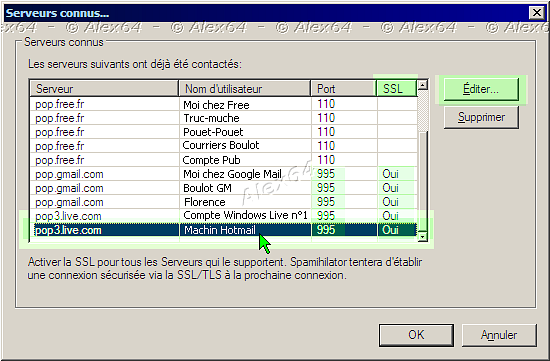
Task: Confirm with the OK button
Action: 416,335
